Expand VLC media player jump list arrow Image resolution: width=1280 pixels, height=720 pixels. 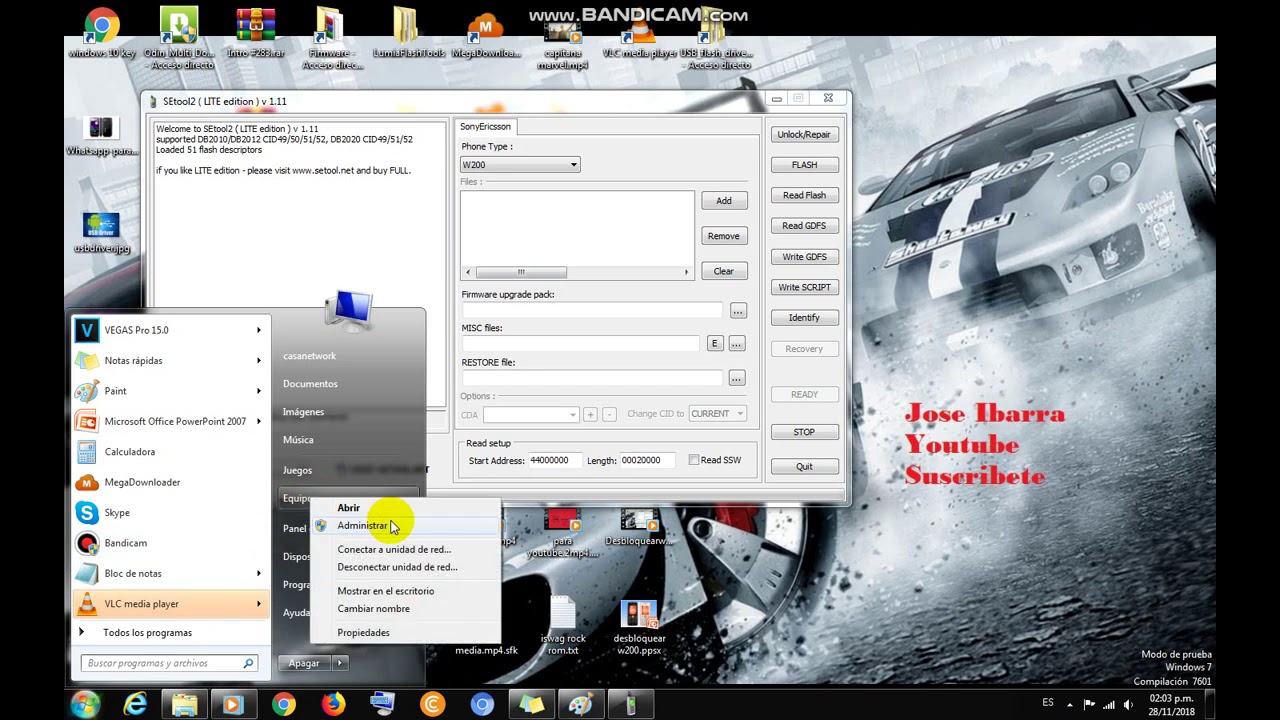pos(259,604)
